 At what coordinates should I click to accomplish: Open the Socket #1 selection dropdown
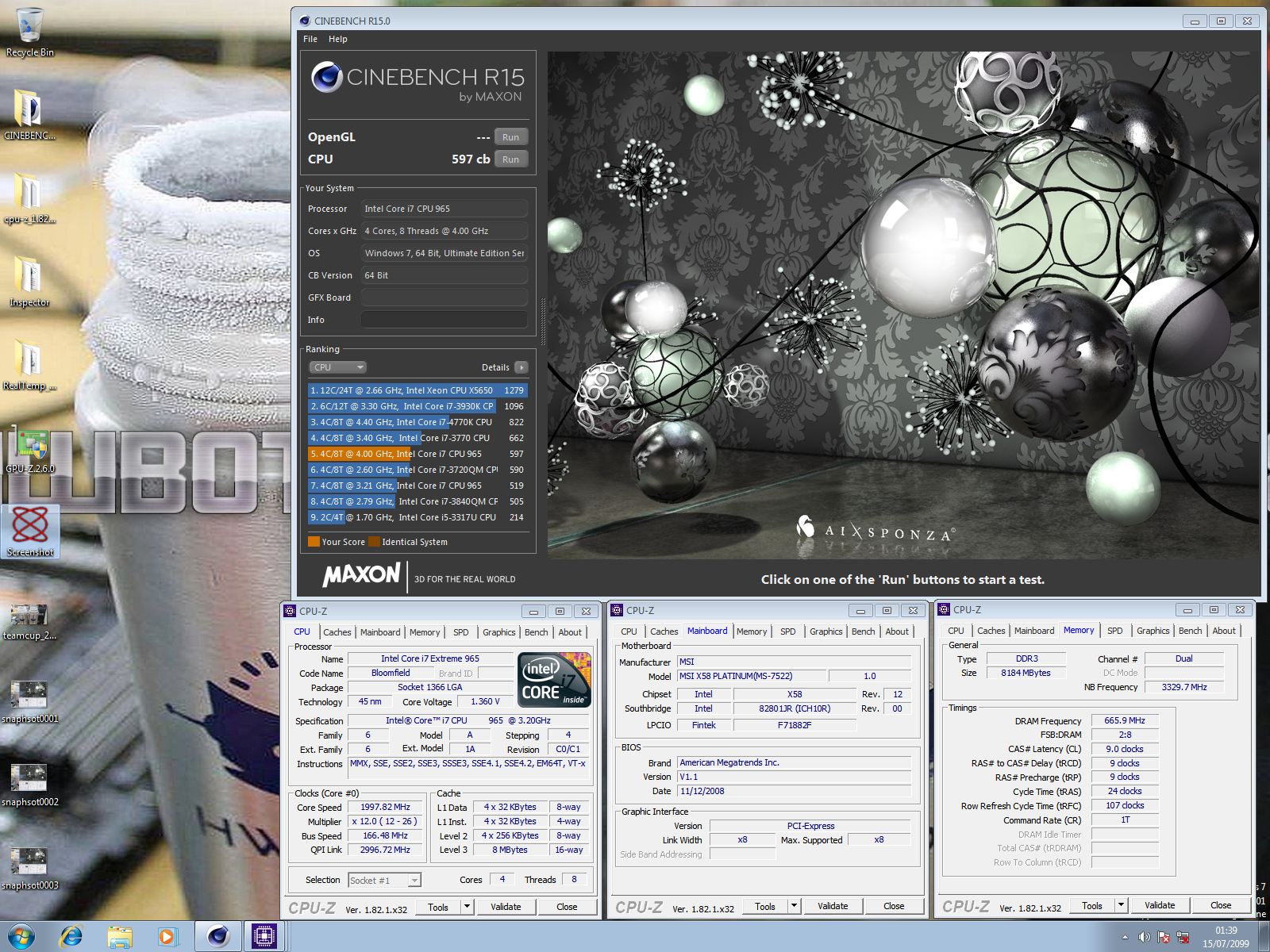[x=384, y=880]
